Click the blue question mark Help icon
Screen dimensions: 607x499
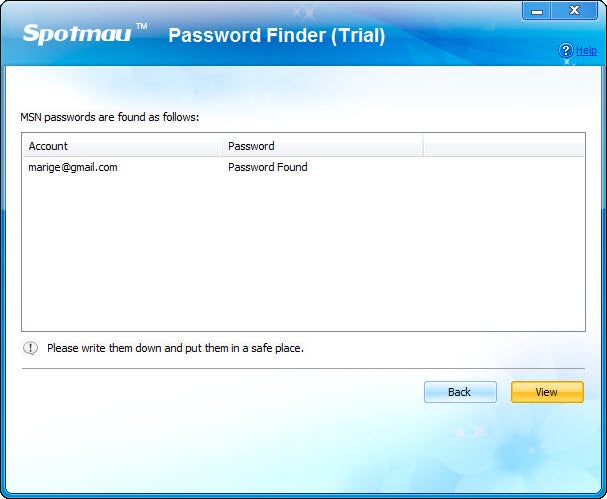click(565, 49)
